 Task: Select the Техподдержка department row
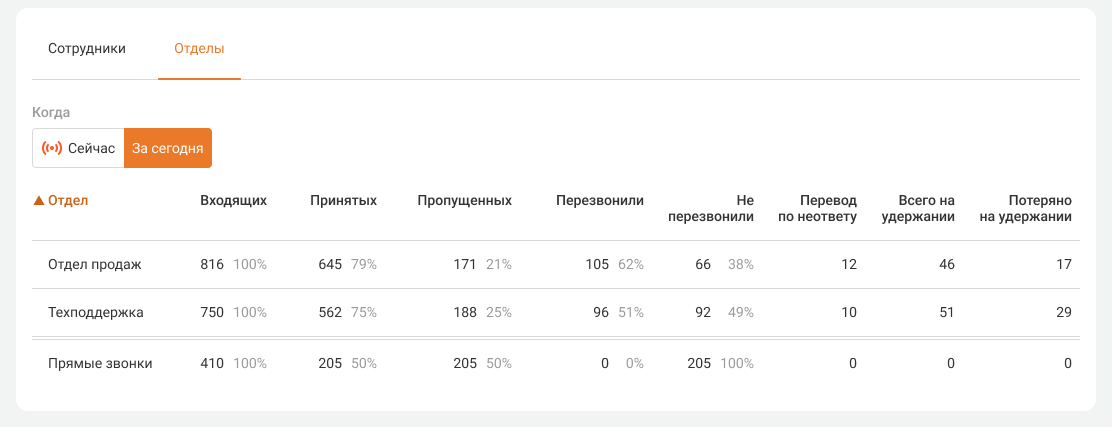click(x=96, y=313)
